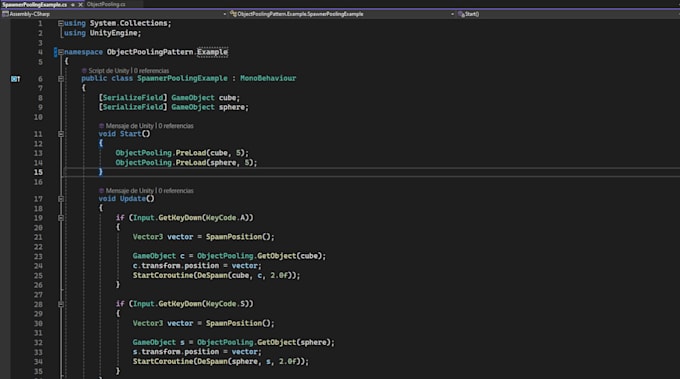The image size is (680, 379).
Task: Click line number 23 in the margin
Action: tap(38, 256)
